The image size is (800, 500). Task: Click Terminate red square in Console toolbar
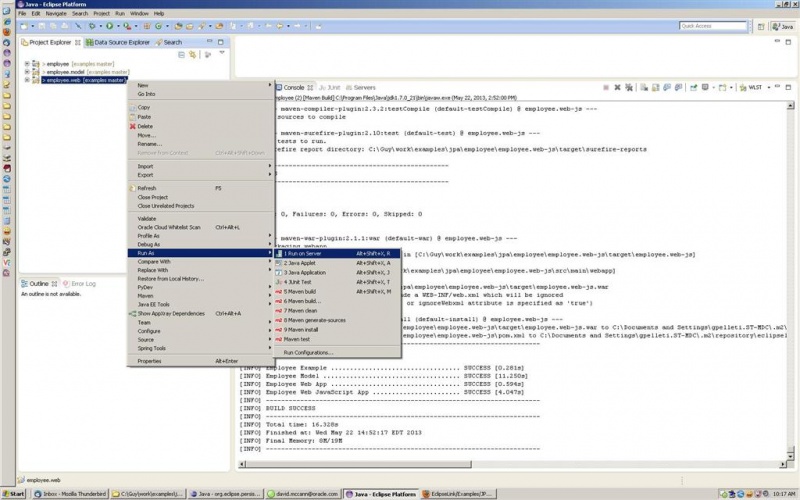coord(606,88)
